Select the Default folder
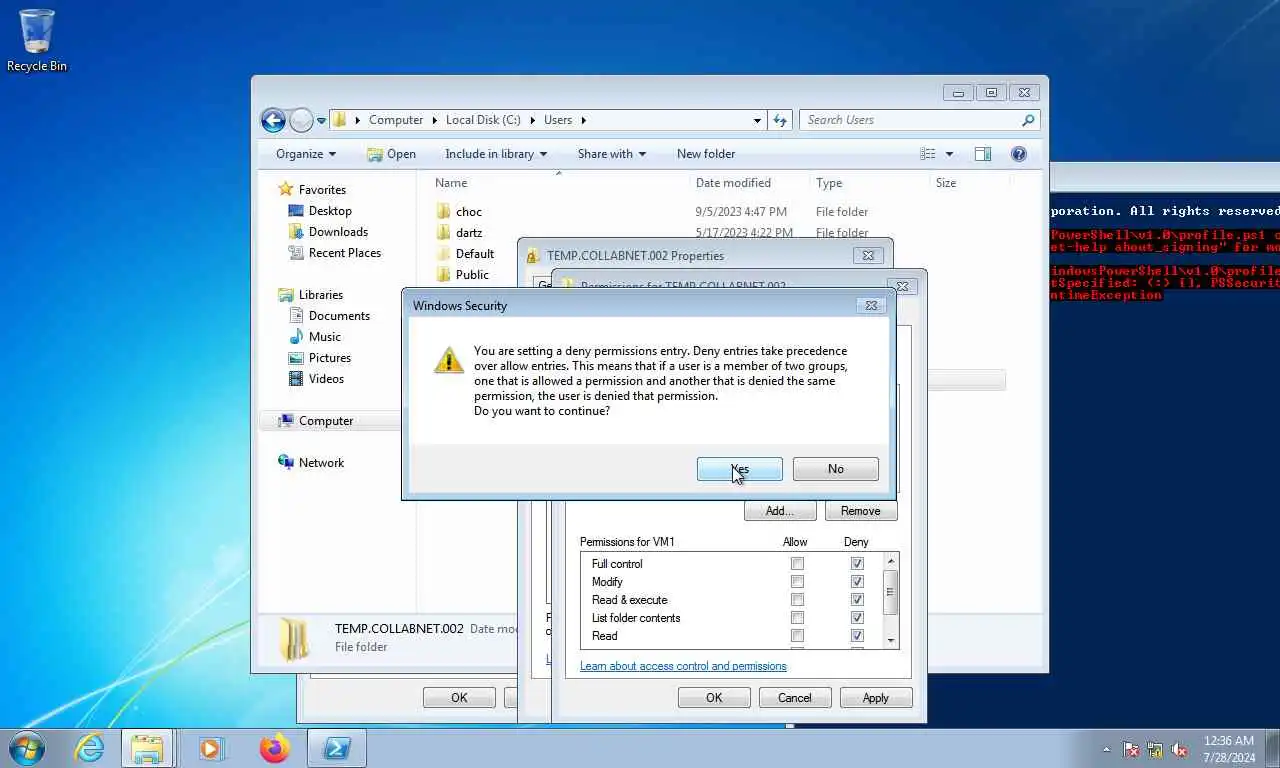1280x768 pixels. point(474,254)
